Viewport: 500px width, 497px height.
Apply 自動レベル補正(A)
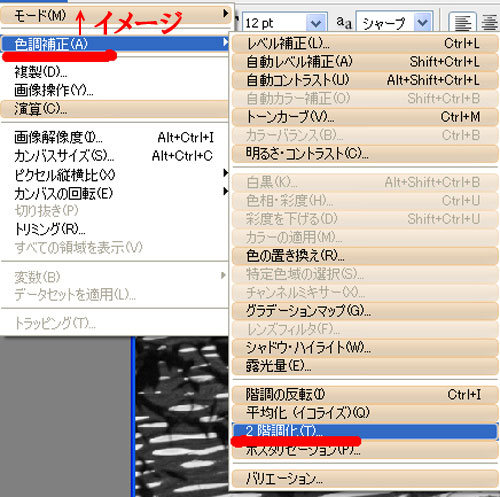365,62
